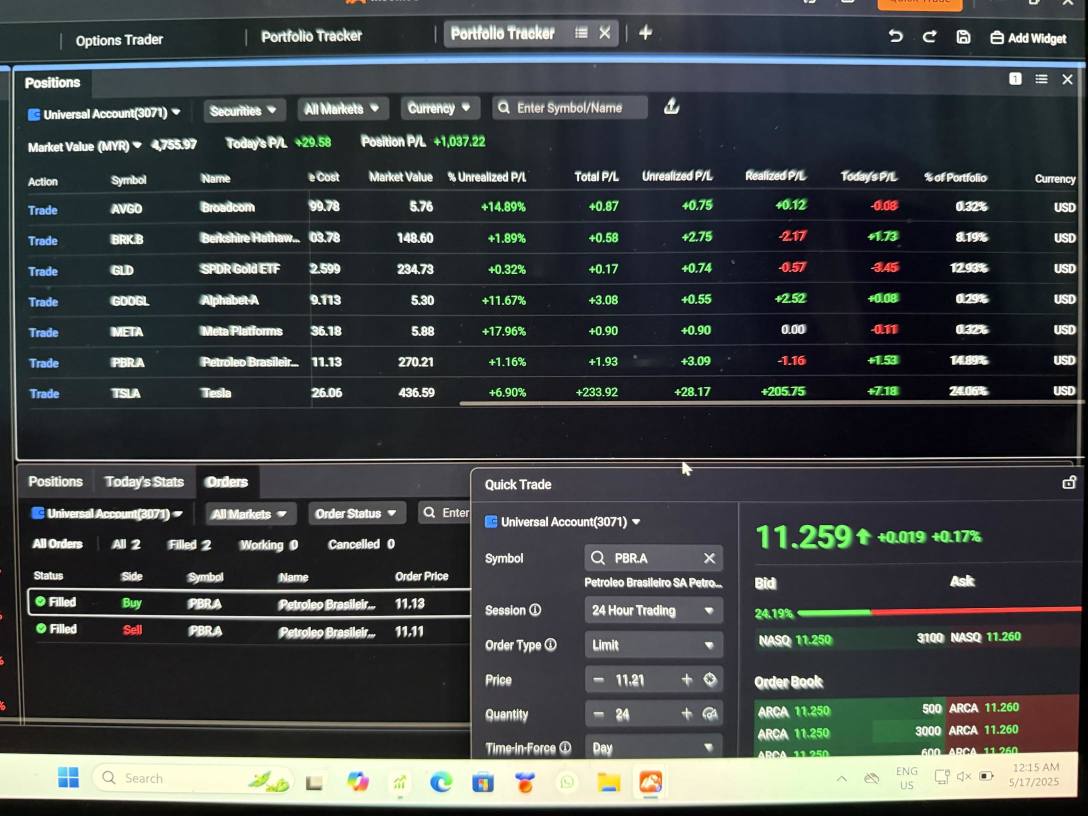Switch to the Today's Stats tab

[144, 482]
